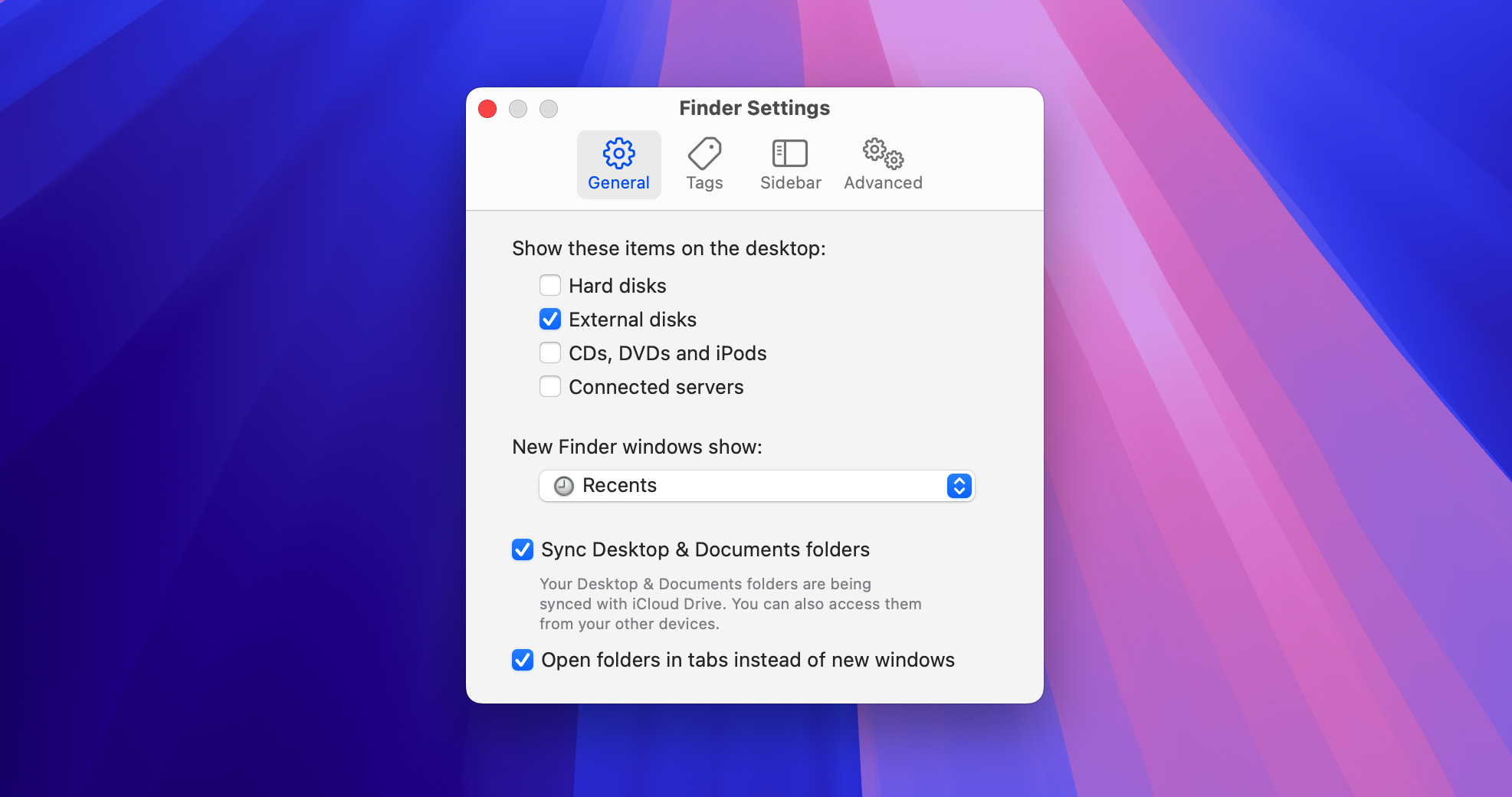Click the Tags tag-shaped icon

[x=704, y=153]
